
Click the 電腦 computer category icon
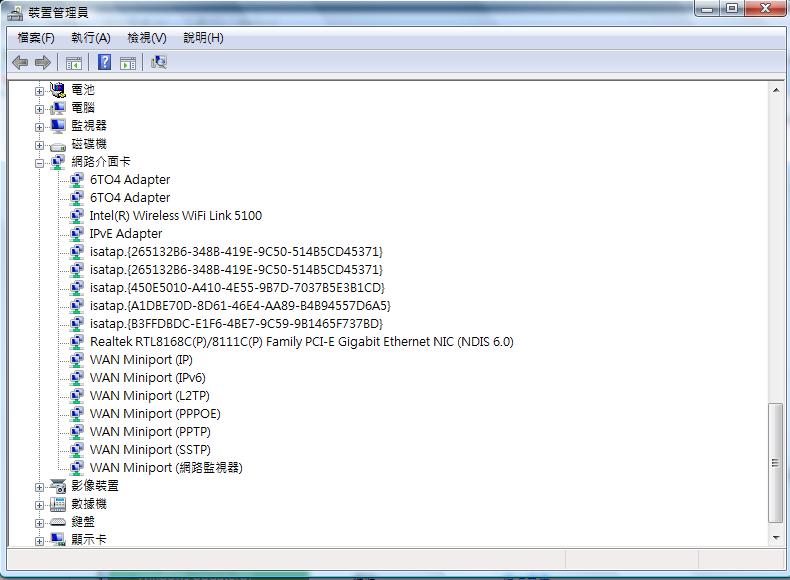[x=58, y=108]
